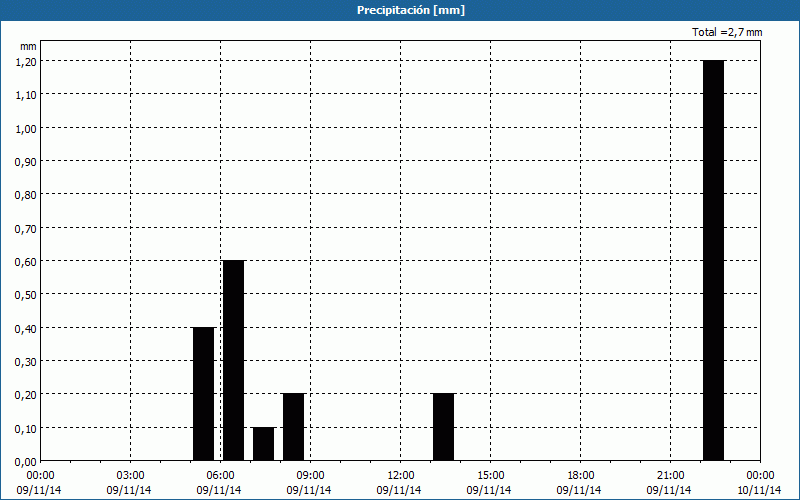Select the 0,80 y-axis label
Image resolution: width=800 pixels, height=500 pixels.
pyautogui.click(x=26, y=195)
